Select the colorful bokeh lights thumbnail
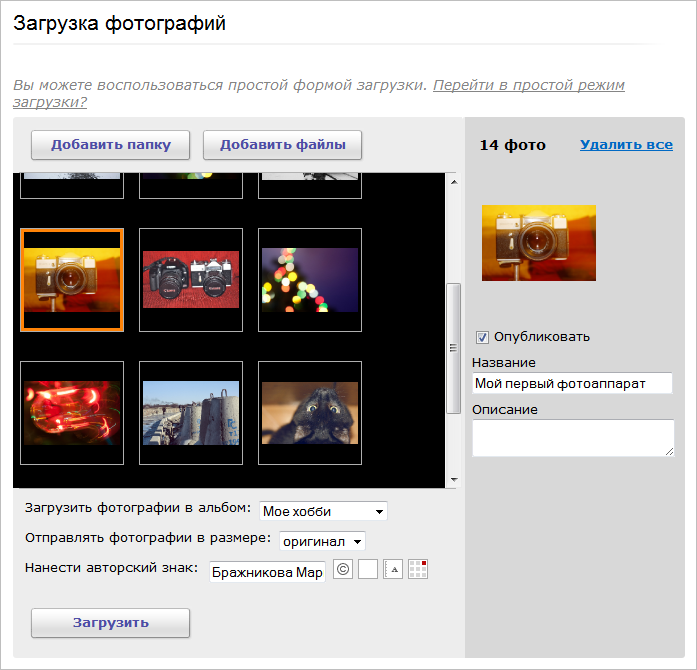 pyautogui.click(x=309, y=279)
